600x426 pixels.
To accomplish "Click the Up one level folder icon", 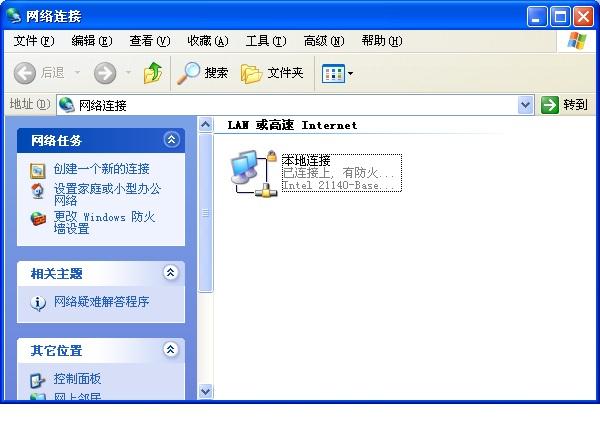I will [x=153, y=73].
